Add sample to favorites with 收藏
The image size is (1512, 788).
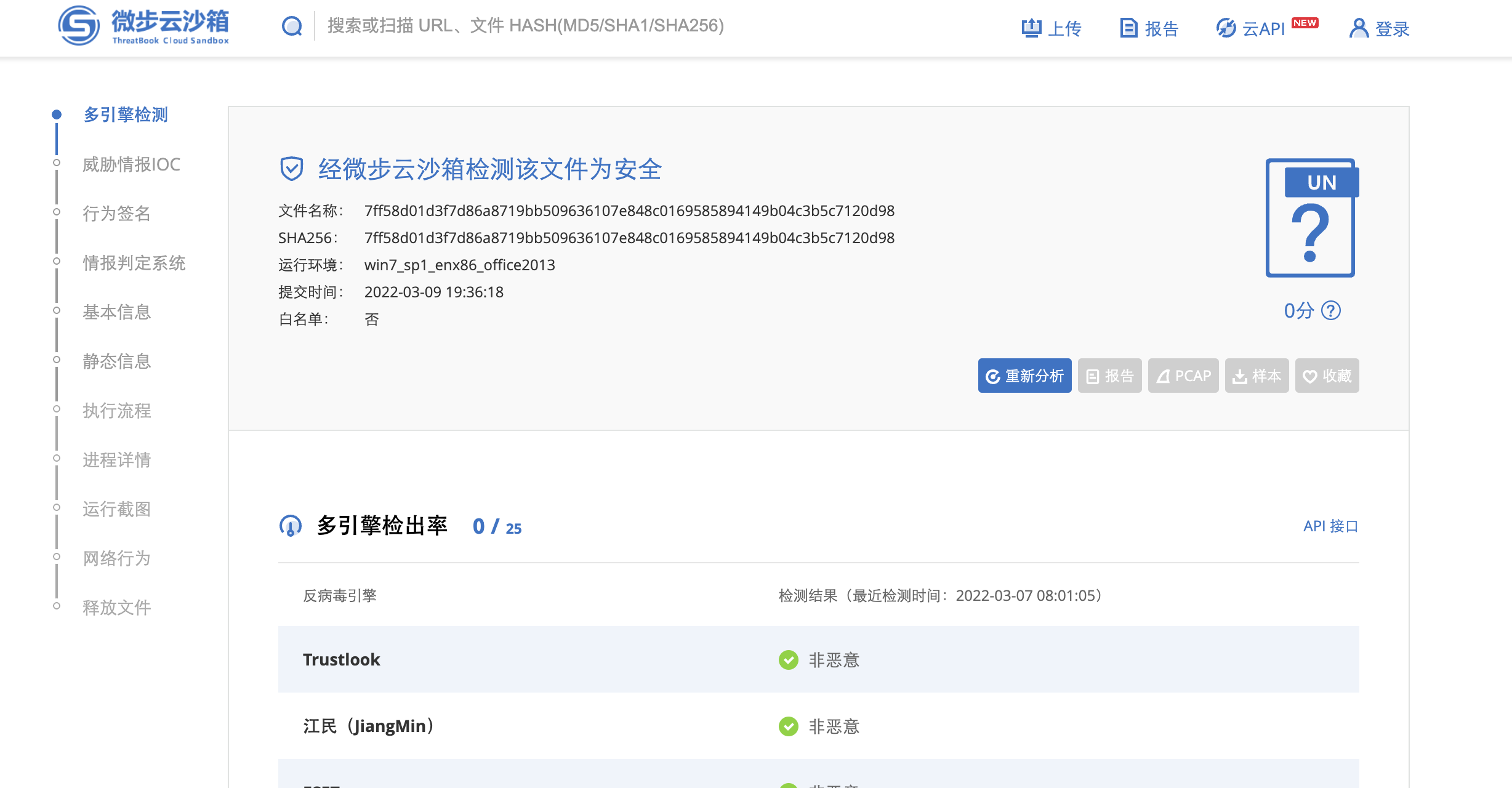(1327, 376)
